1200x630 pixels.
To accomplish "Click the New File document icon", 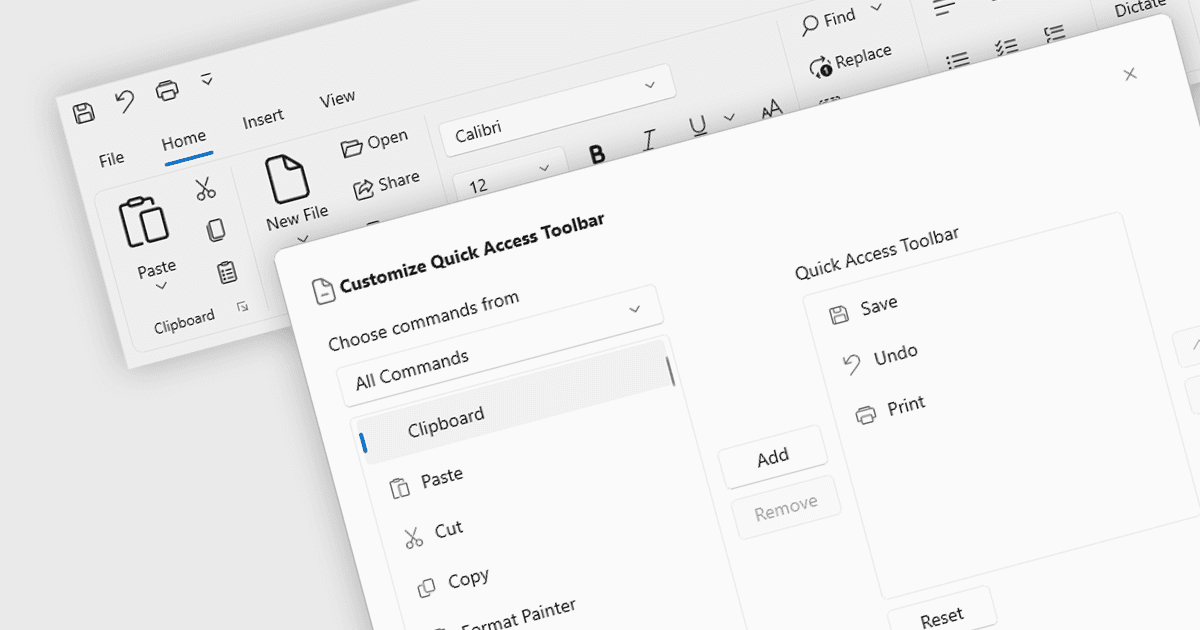I will click(x=286, y=180).
